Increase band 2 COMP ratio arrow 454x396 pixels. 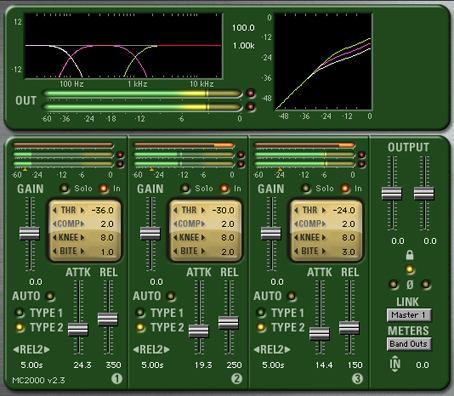(203, 224)
